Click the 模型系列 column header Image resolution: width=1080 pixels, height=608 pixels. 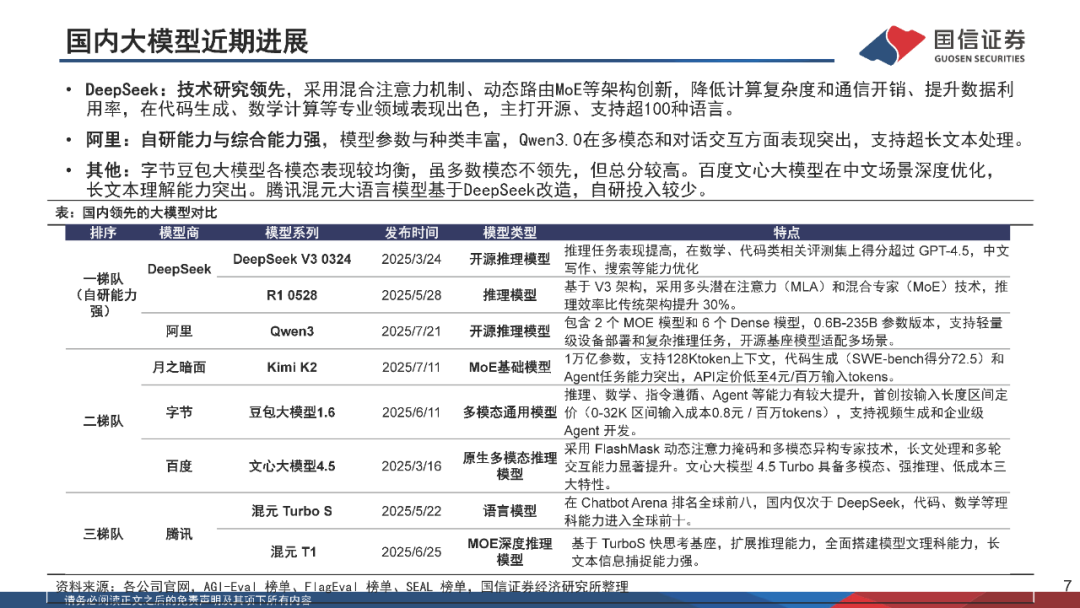pos(292,233)
